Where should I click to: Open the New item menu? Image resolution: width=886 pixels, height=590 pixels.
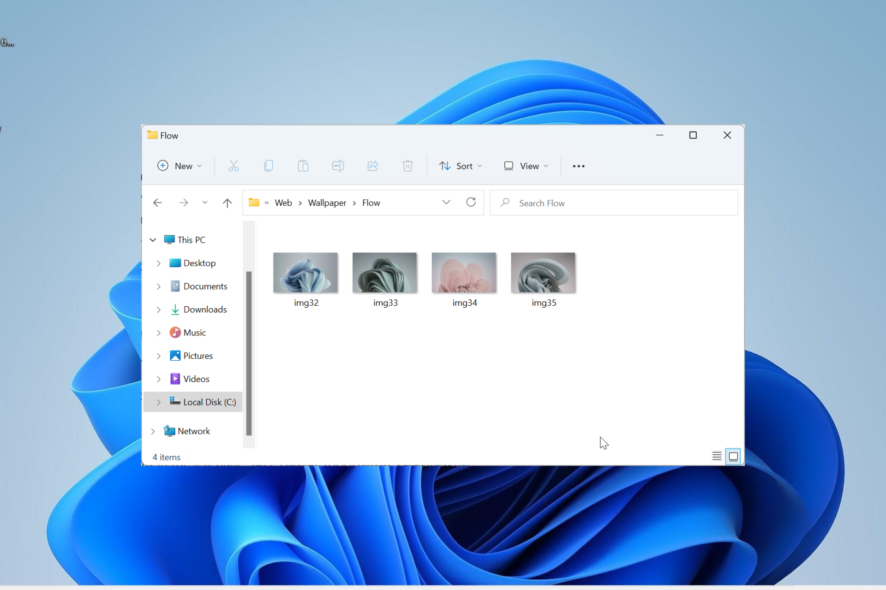(179, 166)
